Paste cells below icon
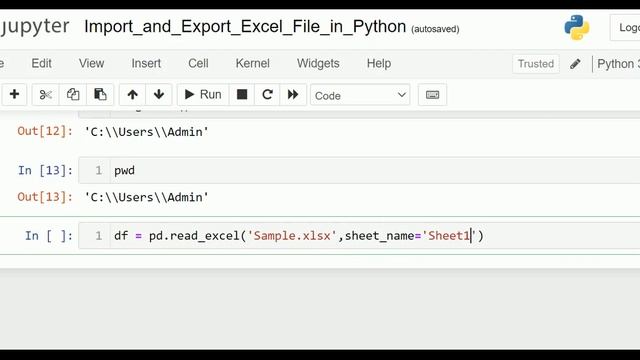Image resolution: width=640 pixels, height=360 pixels. (x=100, y=95)
